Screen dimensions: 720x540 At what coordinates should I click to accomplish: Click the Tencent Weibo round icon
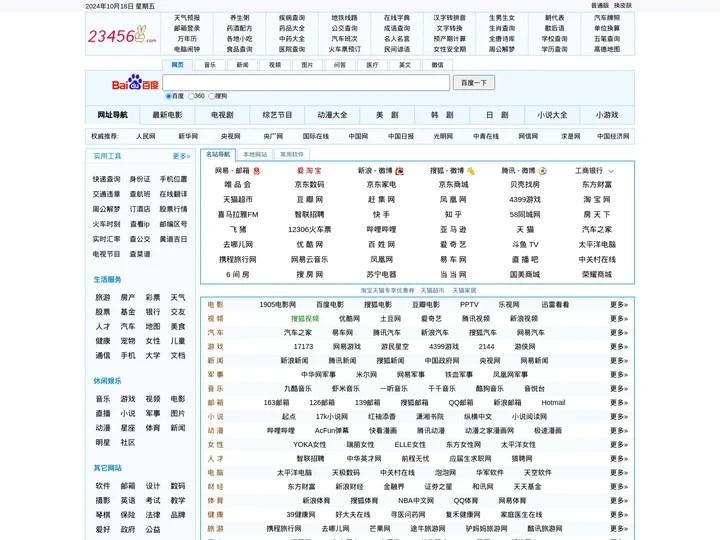pos(542,171)
